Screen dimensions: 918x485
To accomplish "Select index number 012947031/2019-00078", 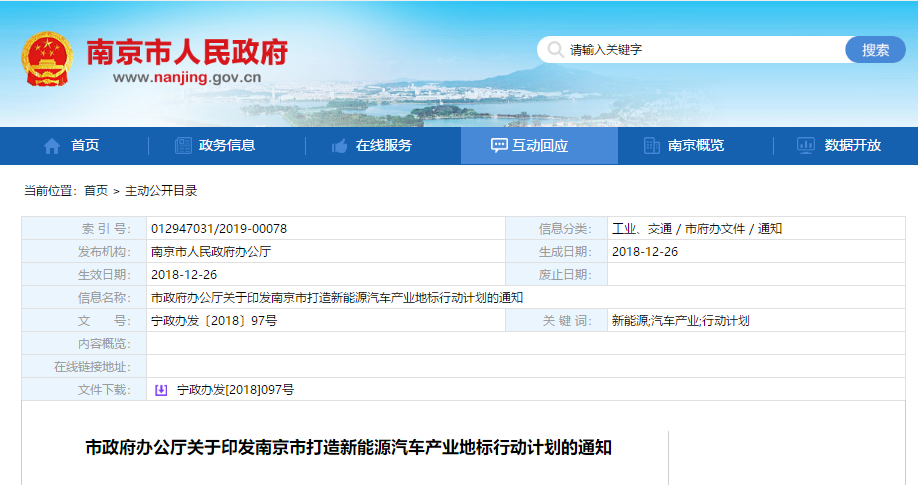I will (x=219, y=229).
